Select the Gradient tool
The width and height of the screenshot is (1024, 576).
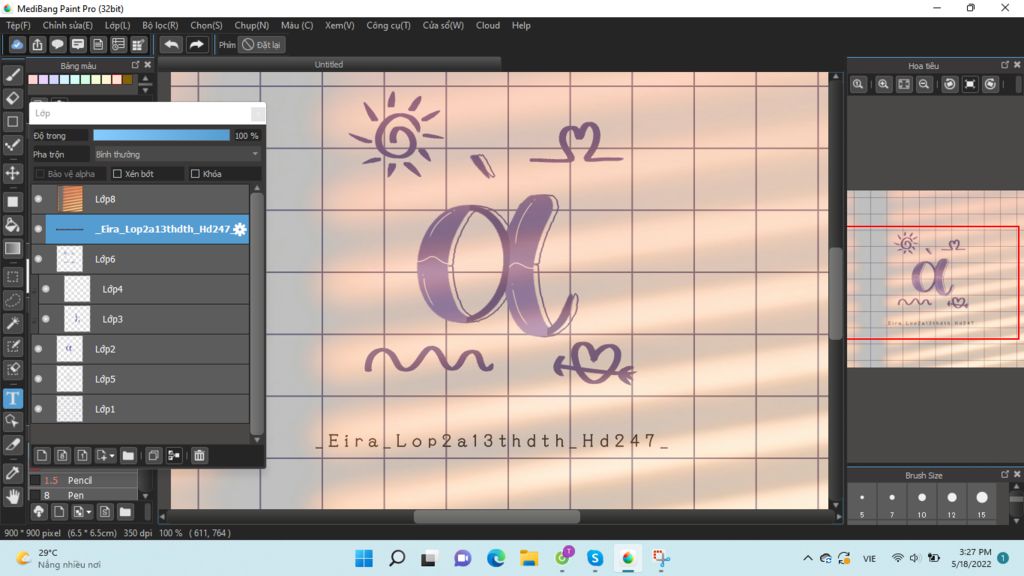coord(12,249)
